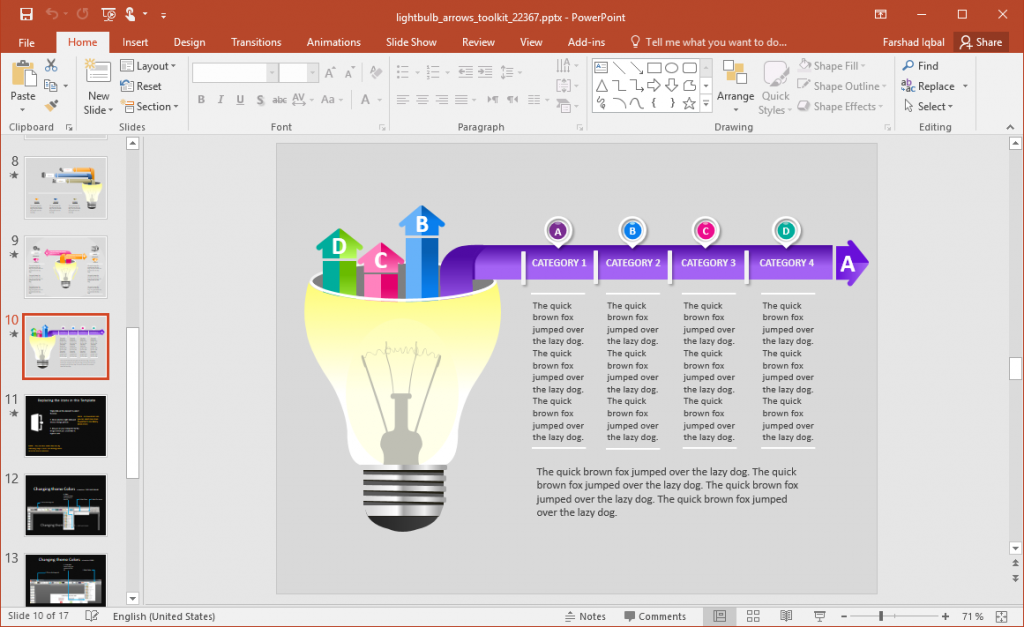Switch to the Insert ribbon tab
The height and width of the screenshot is (627, 1024).
pos(134,42)
